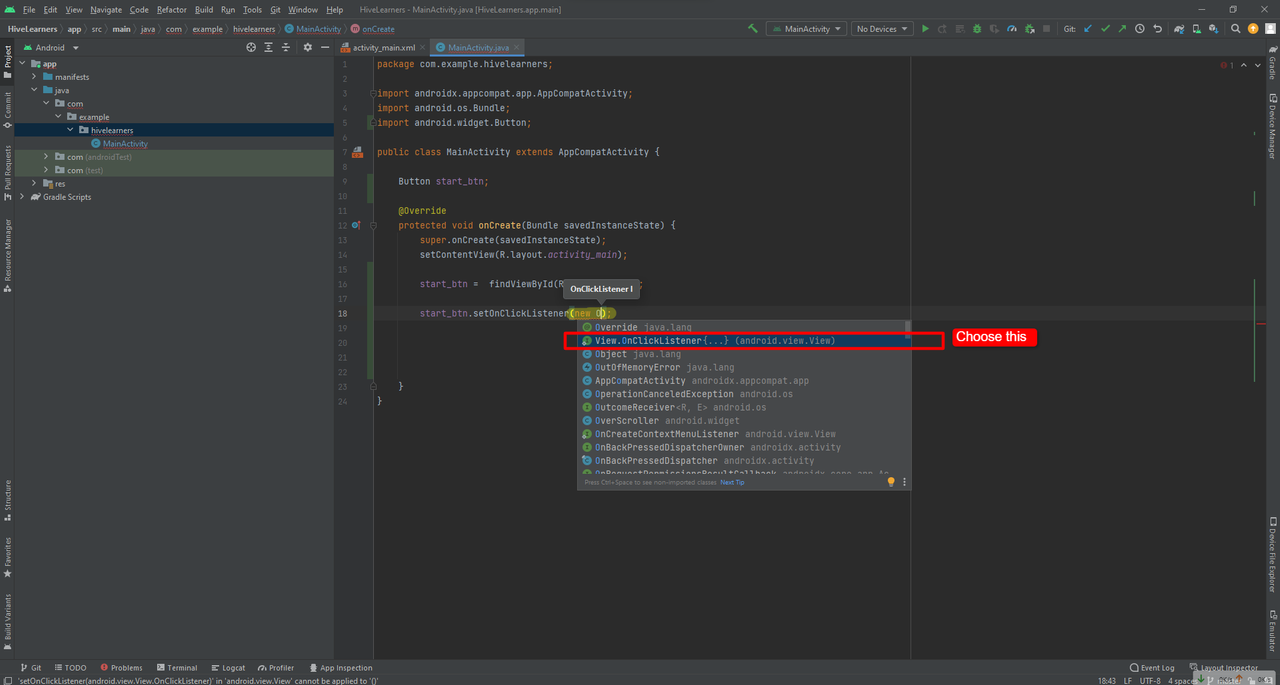Viewport: 1280px width, 685px height.
Task: Click the lightbulb icon in completion popup
Action: pos(891,482)
